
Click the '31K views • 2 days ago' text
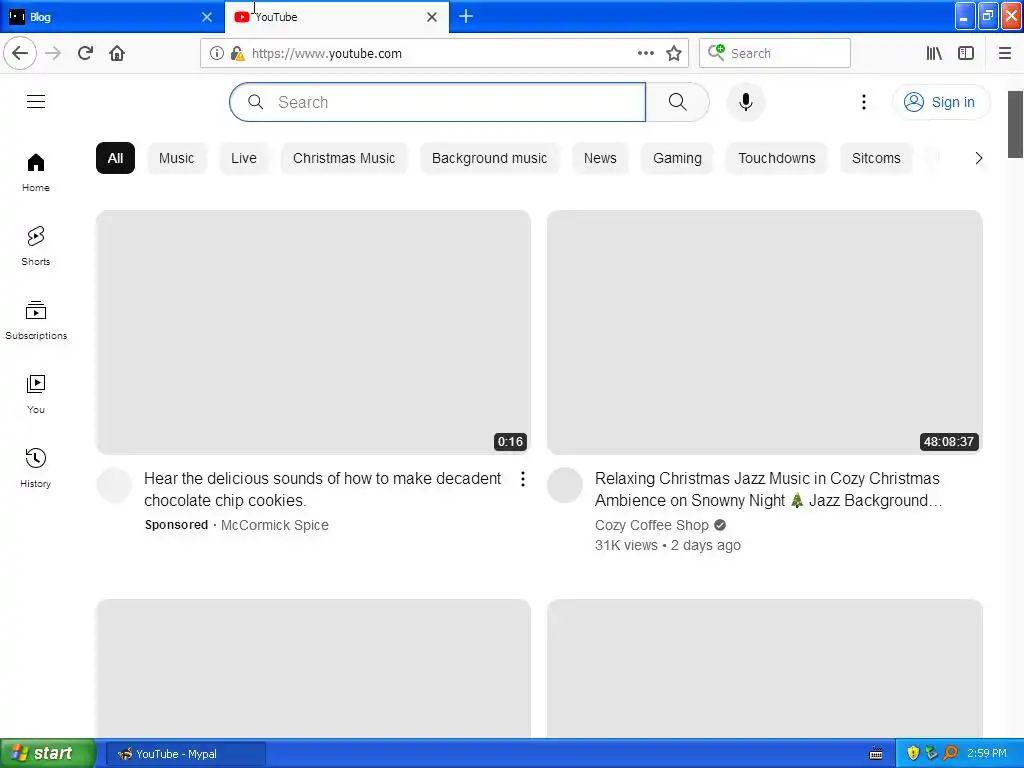667,545
